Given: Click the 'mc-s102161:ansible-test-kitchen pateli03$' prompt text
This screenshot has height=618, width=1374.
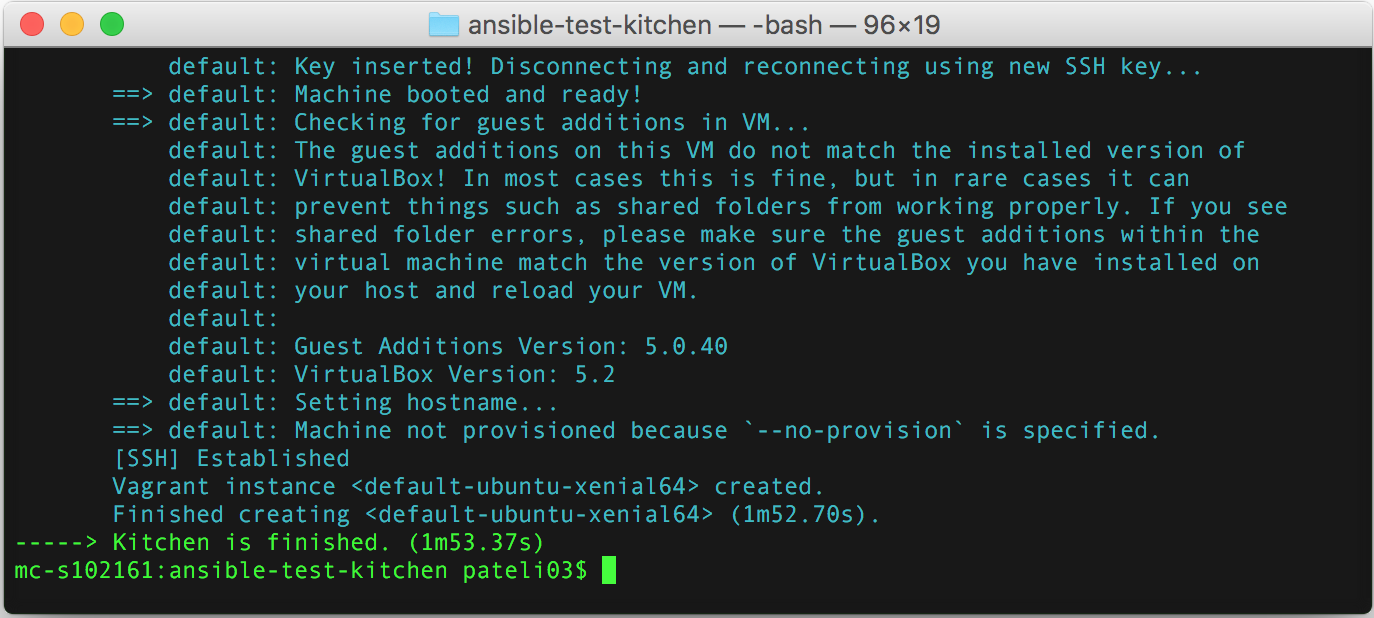Looking at the screenshot, I should click(301, 571).
